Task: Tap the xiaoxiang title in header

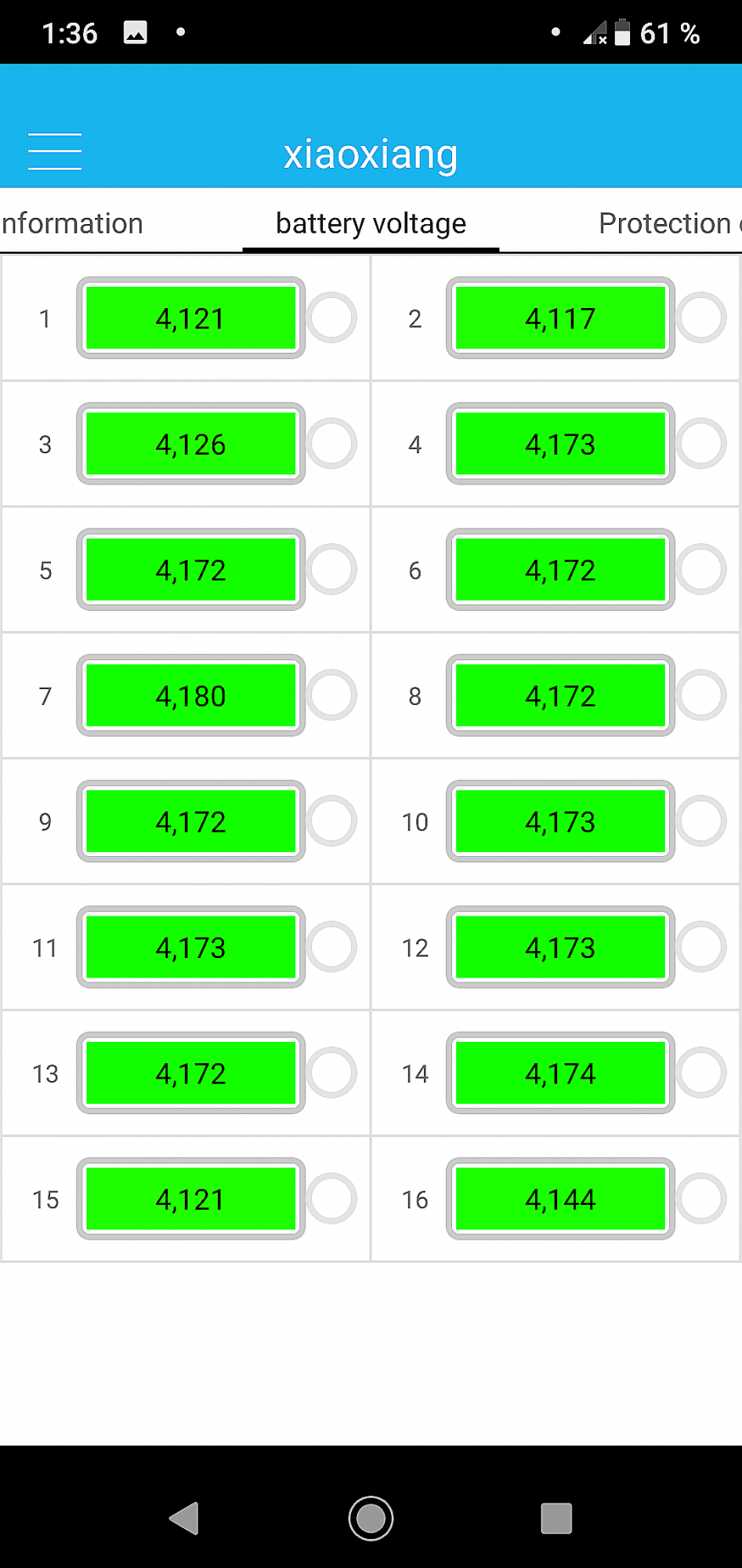Action: [371, 154]
